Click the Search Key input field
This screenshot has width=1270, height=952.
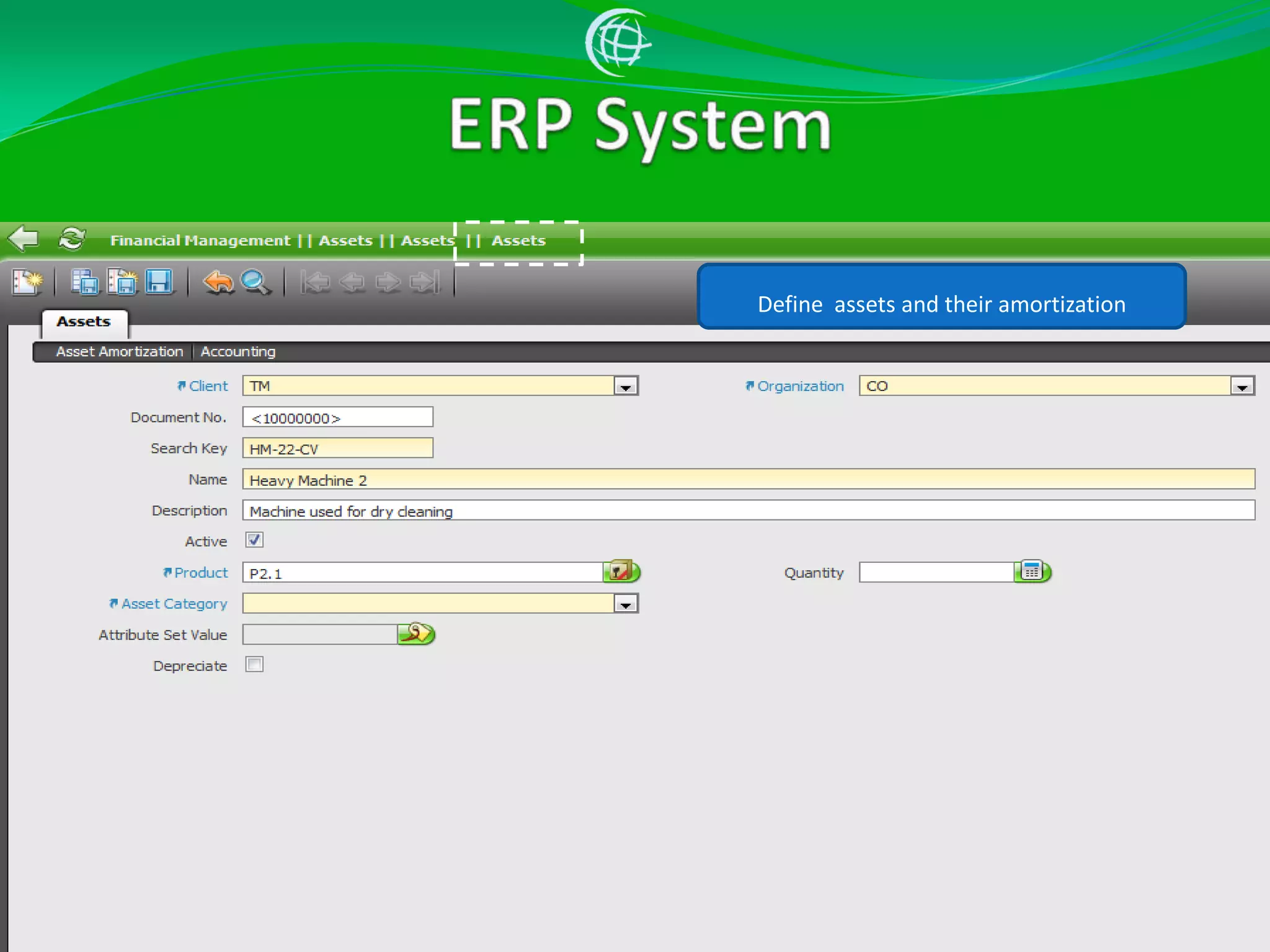coord(337,448)
